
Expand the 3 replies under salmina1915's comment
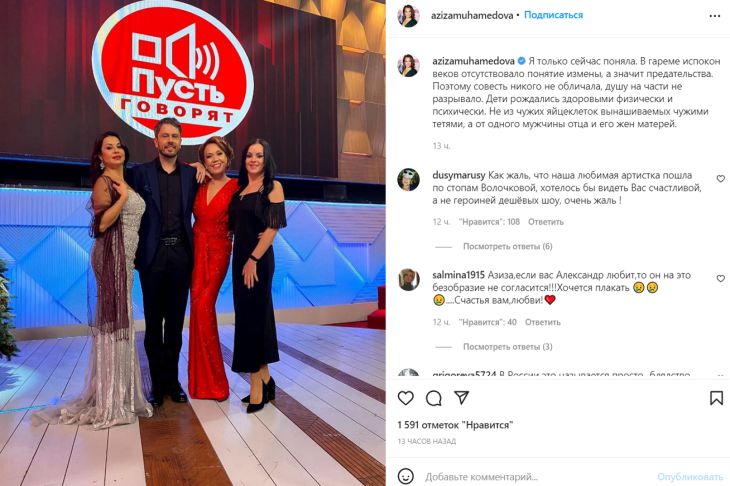click(x=507, y=346)
